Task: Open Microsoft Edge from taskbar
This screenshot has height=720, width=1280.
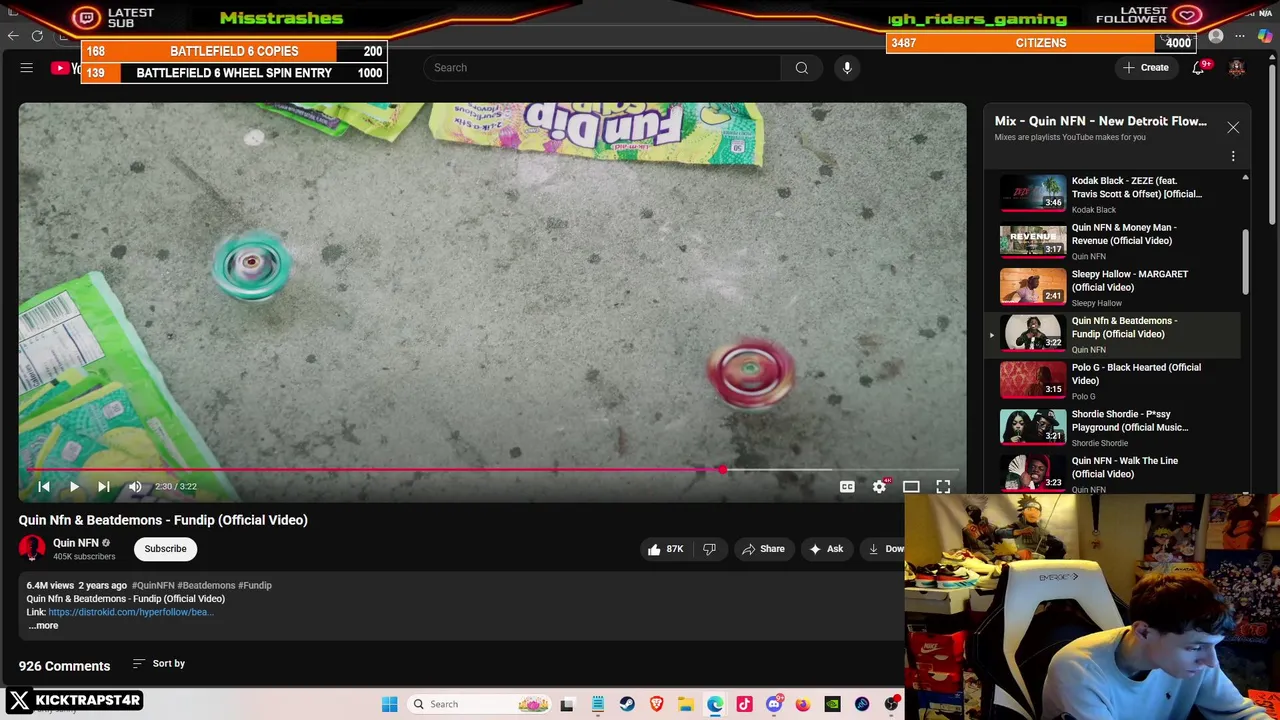Action: [715, 704]
